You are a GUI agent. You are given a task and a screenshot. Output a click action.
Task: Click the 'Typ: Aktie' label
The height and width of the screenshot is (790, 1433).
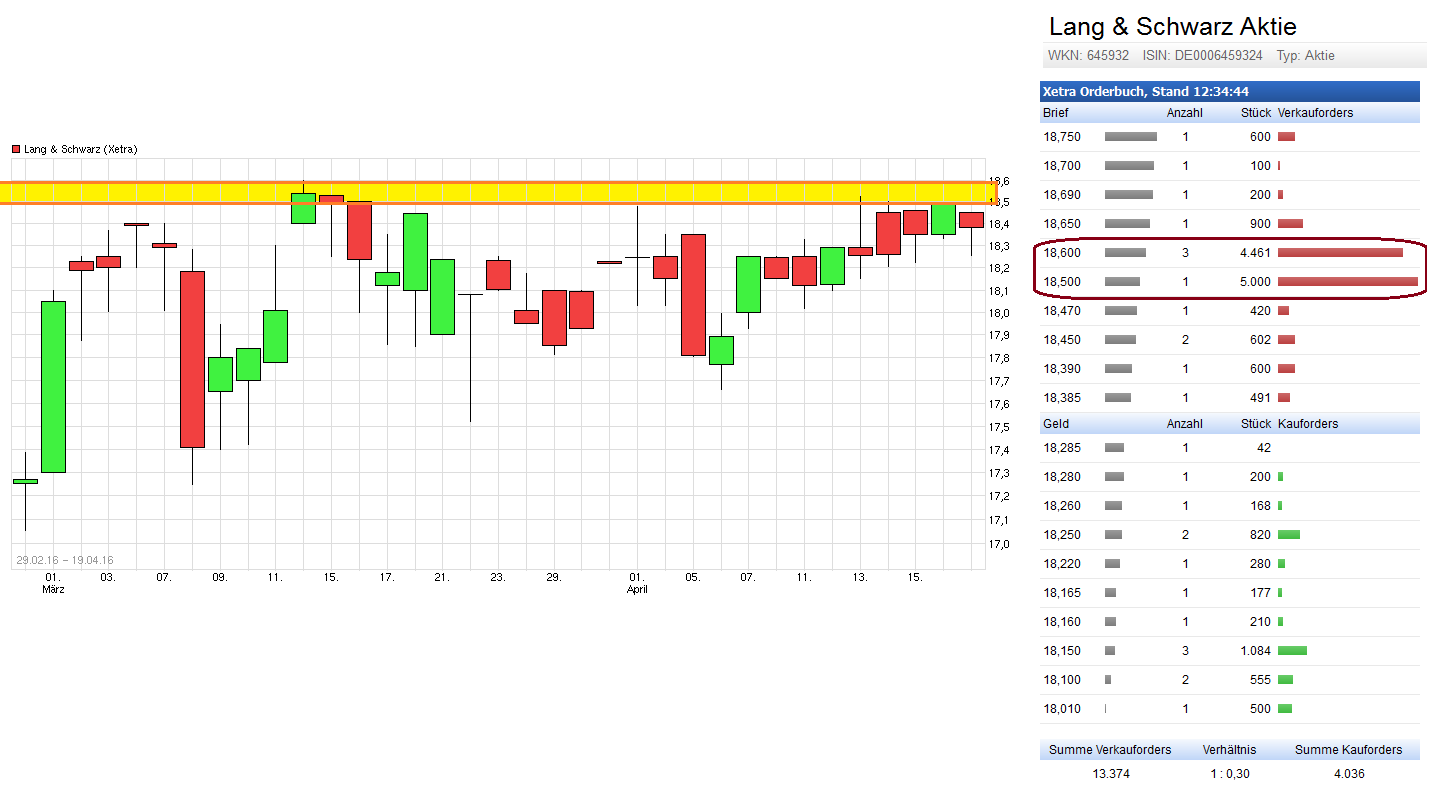click(x=1305, y=56)
